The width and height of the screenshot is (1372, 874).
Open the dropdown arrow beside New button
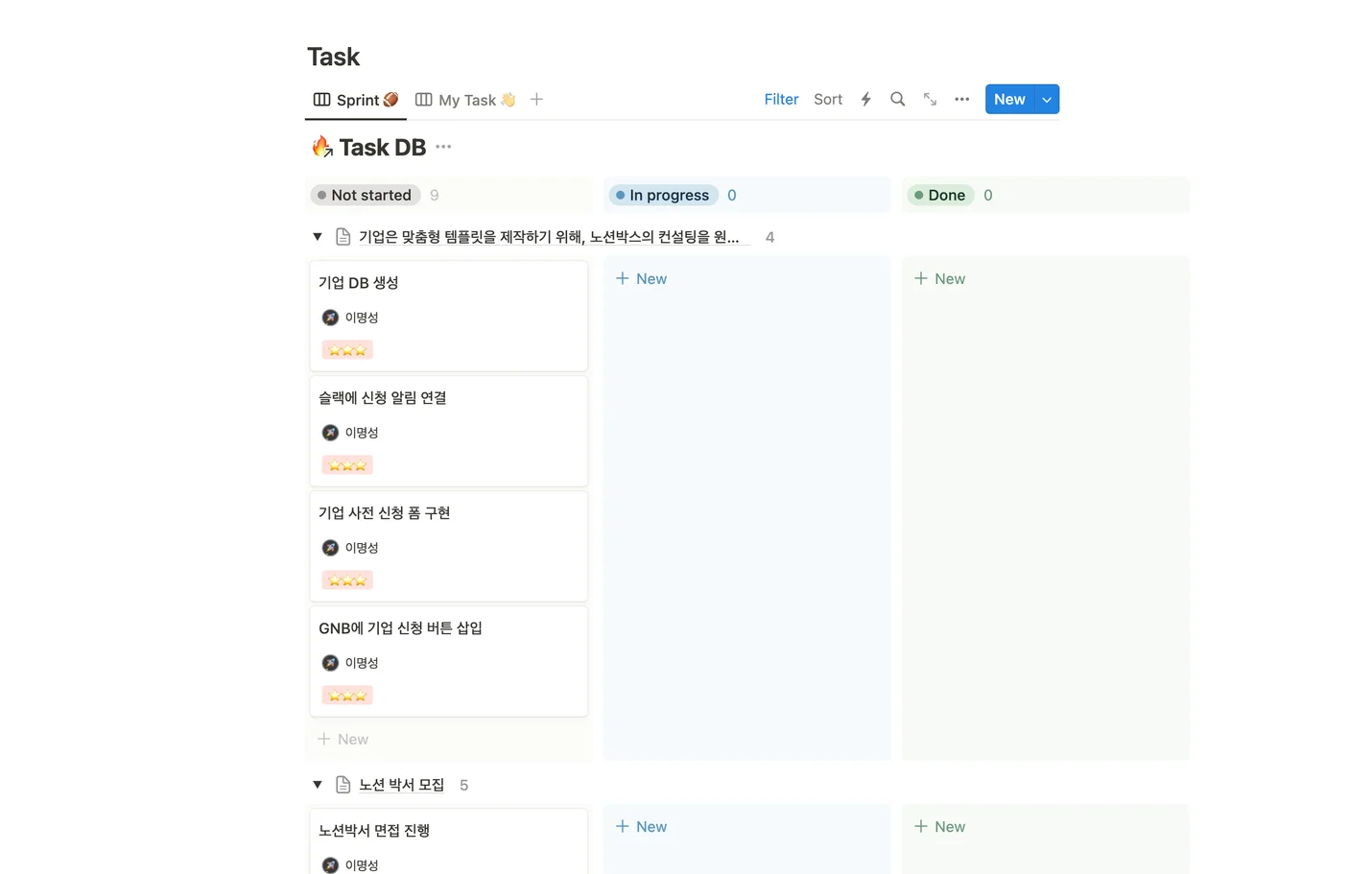[1047, 99]
